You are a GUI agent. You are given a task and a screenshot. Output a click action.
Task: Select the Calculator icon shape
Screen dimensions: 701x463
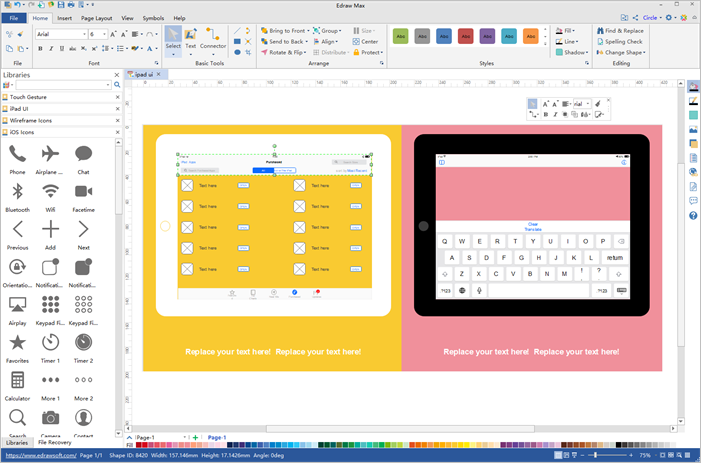pyautogui.click(x=17, y=380)
